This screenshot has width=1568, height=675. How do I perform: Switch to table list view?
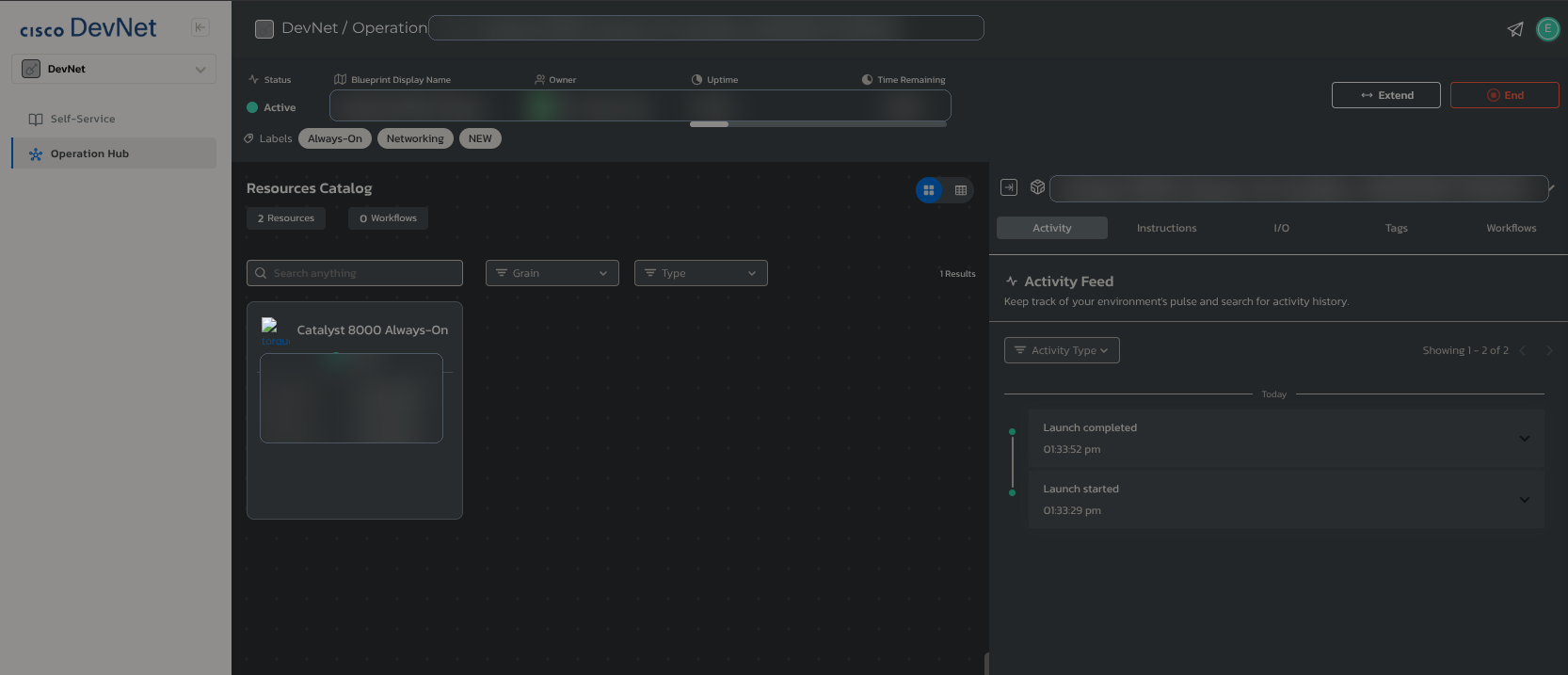tap(961, 190)
